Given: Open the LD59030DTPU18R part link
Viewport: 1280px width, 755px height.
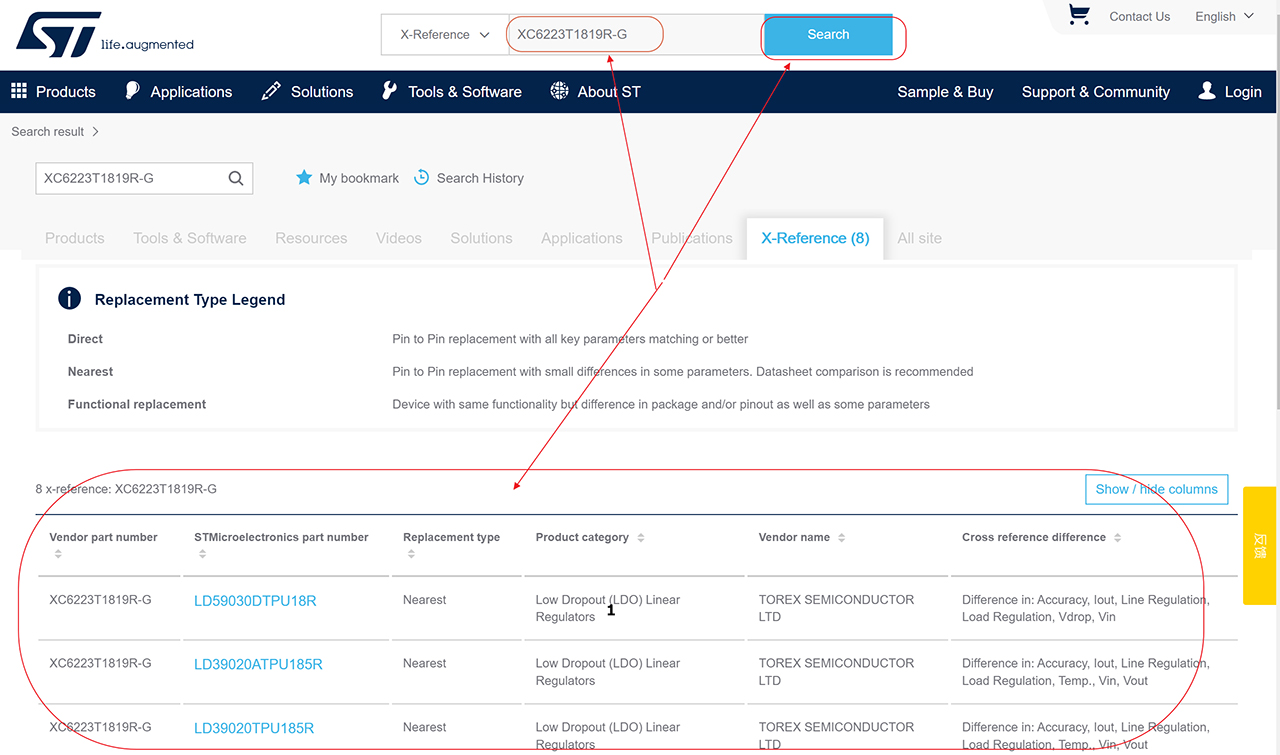Looking at the screenshot, I should pos(255,601).
